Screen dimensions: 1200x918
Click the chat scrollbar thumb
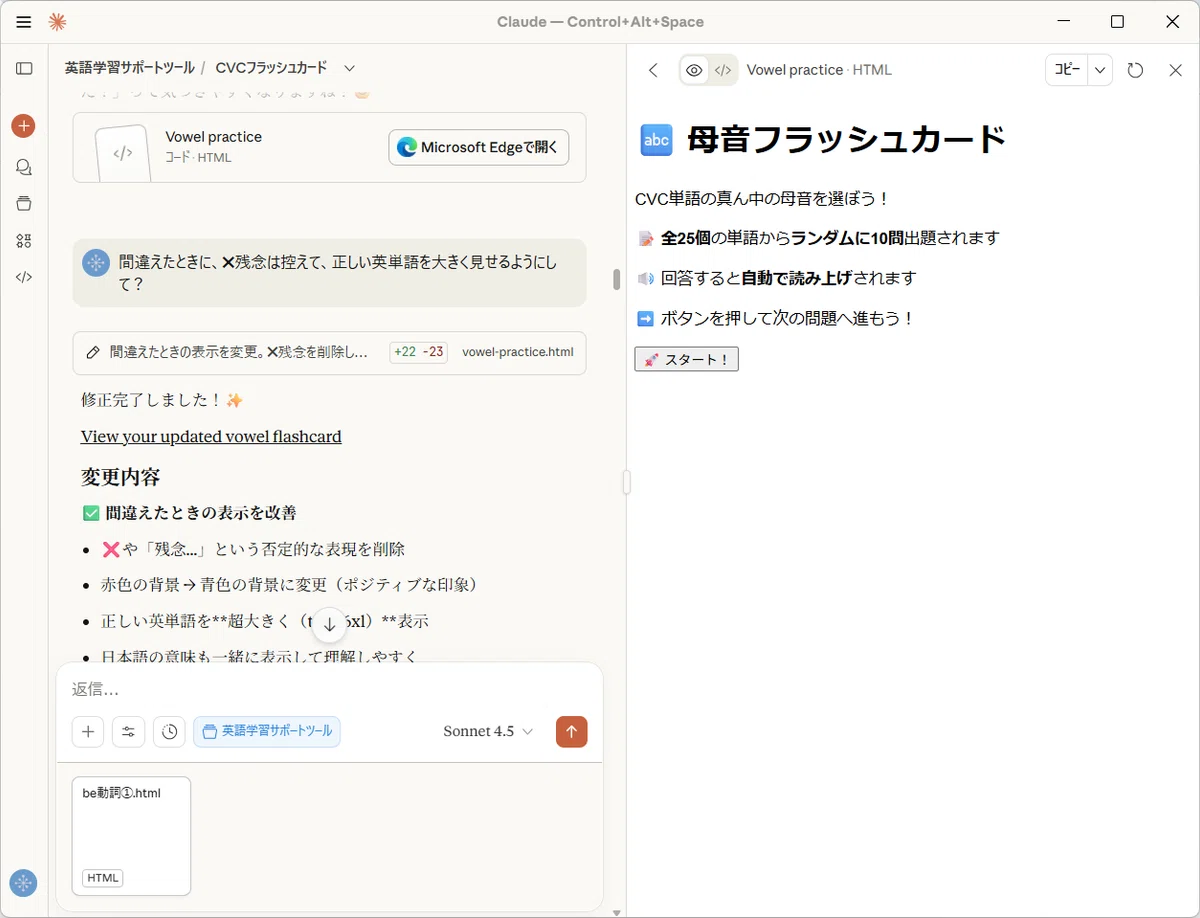(617, 279)
